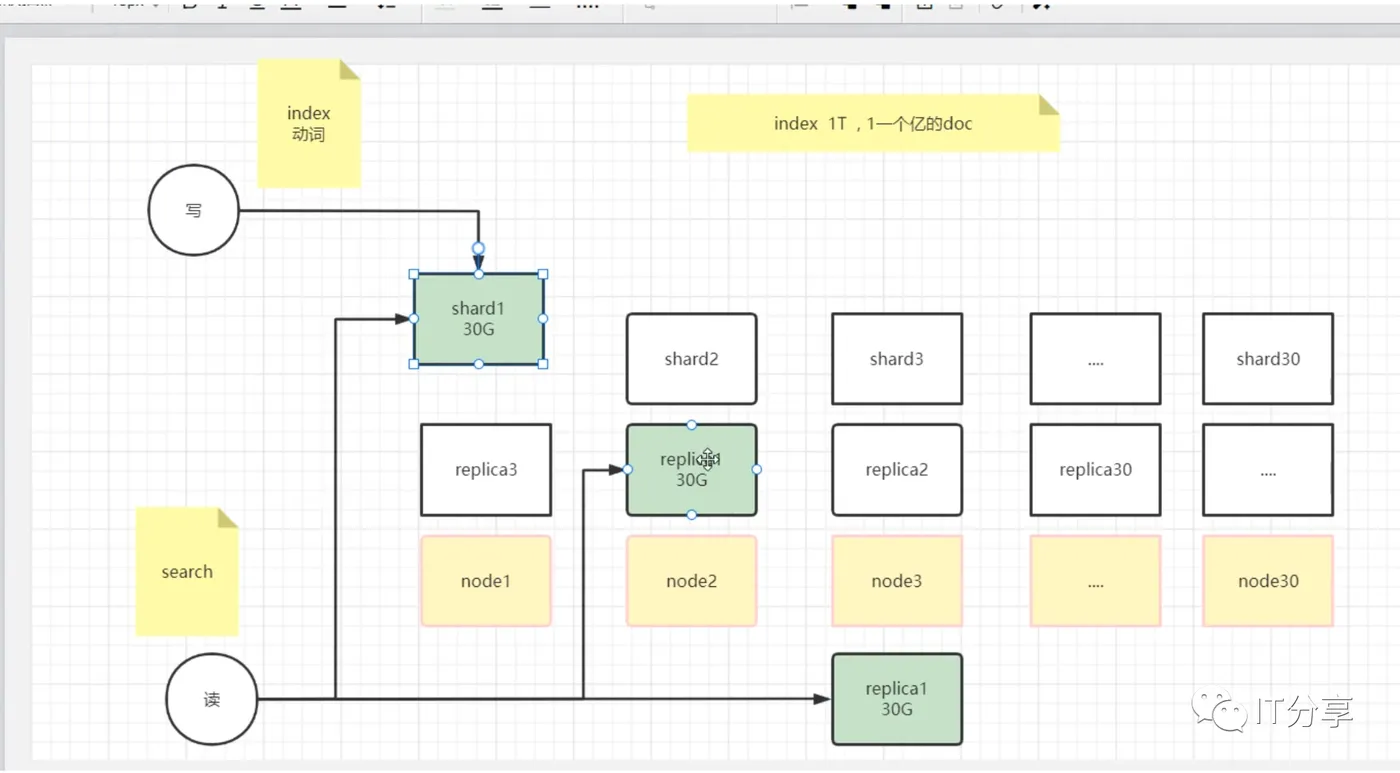
Task: Click the bottom-middle handle of shard1
Action: tap(479, 364)
